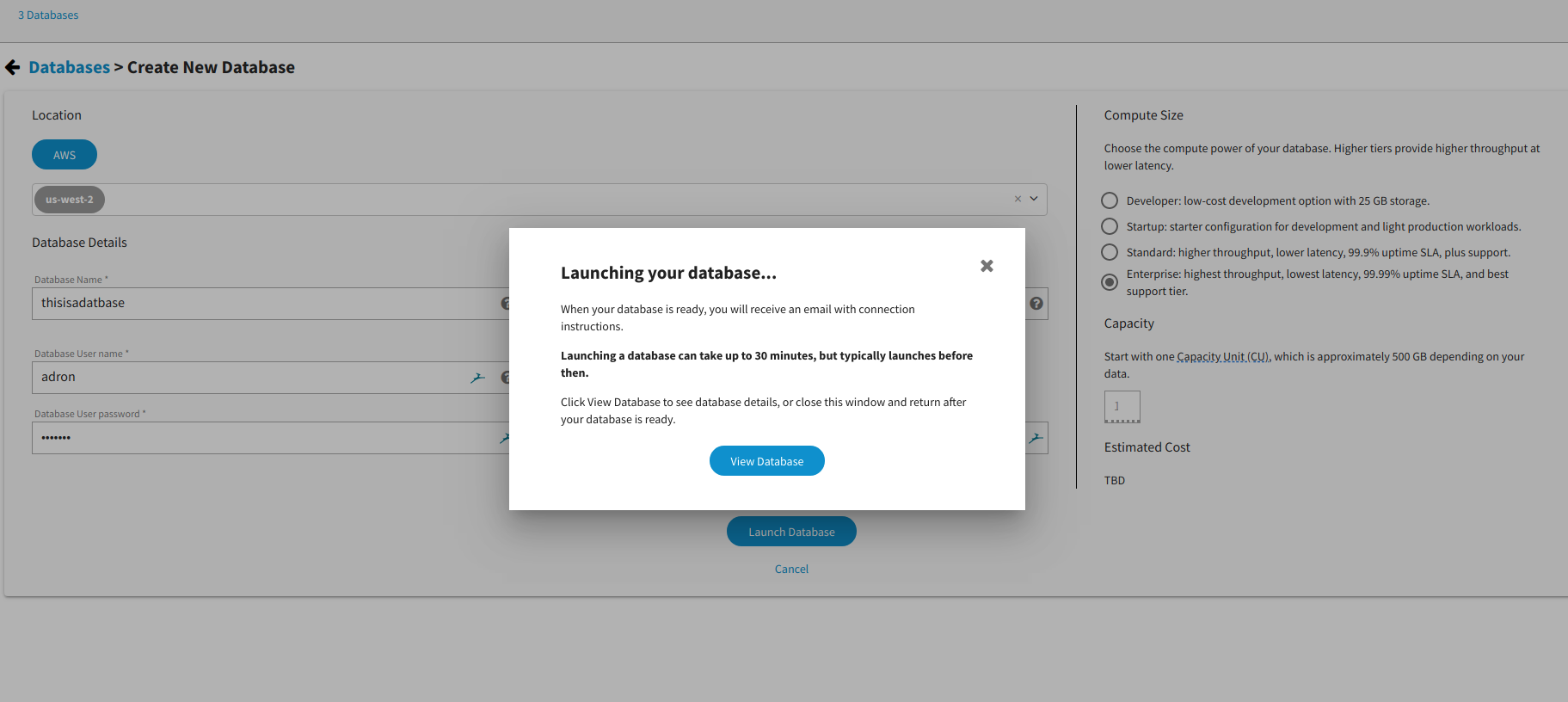Clear the us-west-2 region selection

click(x=1018, y=199)
